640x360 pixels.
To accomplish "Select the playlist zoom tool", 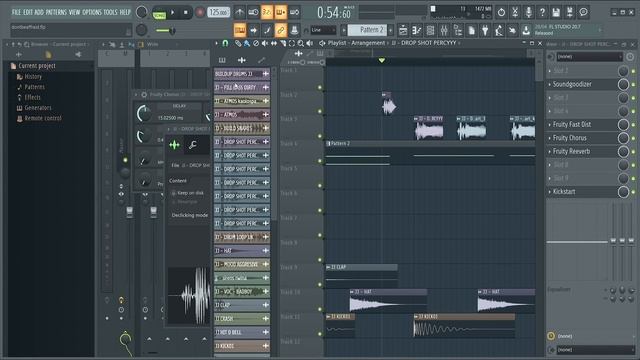I will pos(301,43).
